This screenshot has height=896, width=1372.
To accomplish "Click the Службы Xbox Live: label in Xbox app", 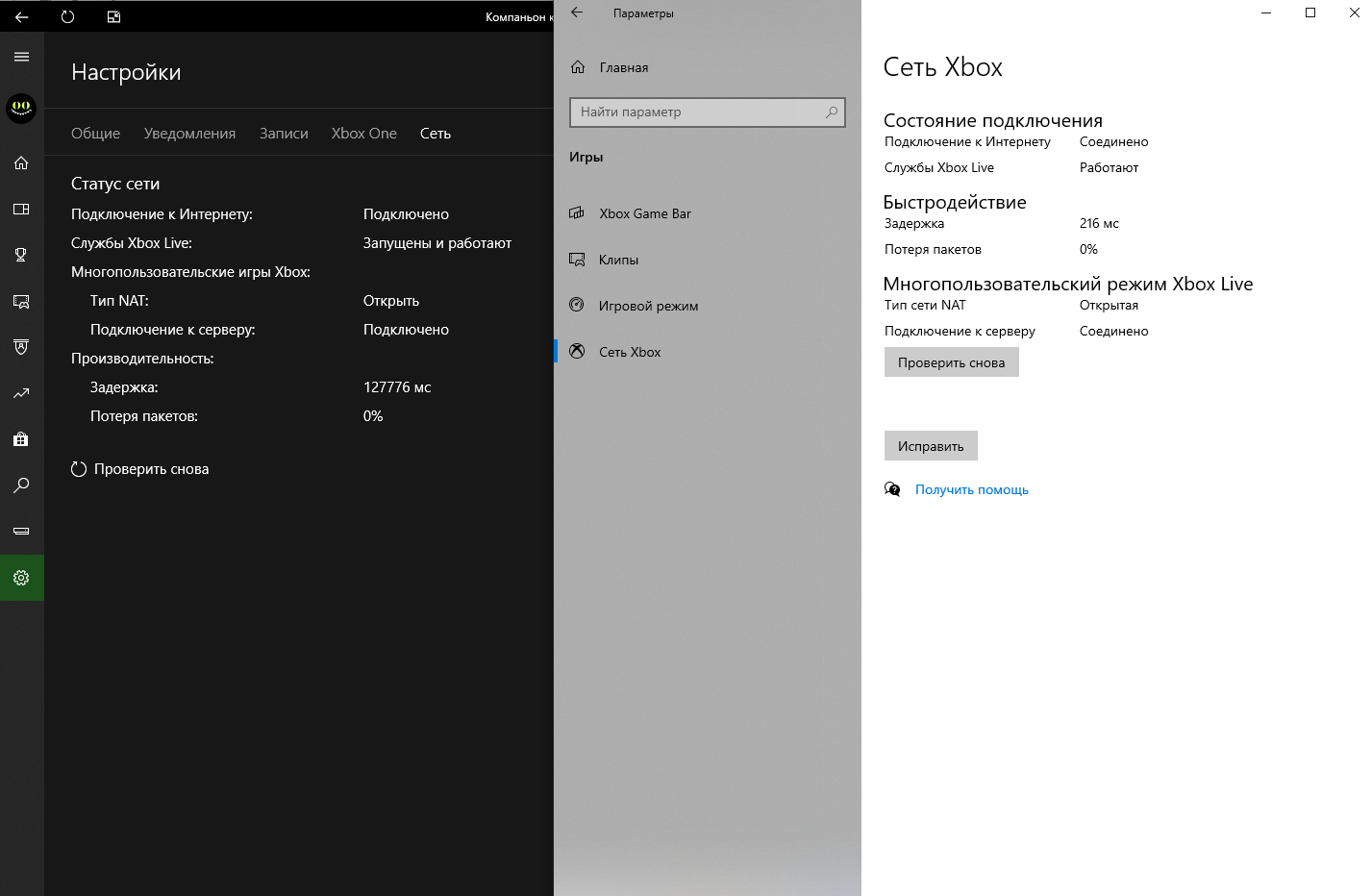I will pos(132,243).
